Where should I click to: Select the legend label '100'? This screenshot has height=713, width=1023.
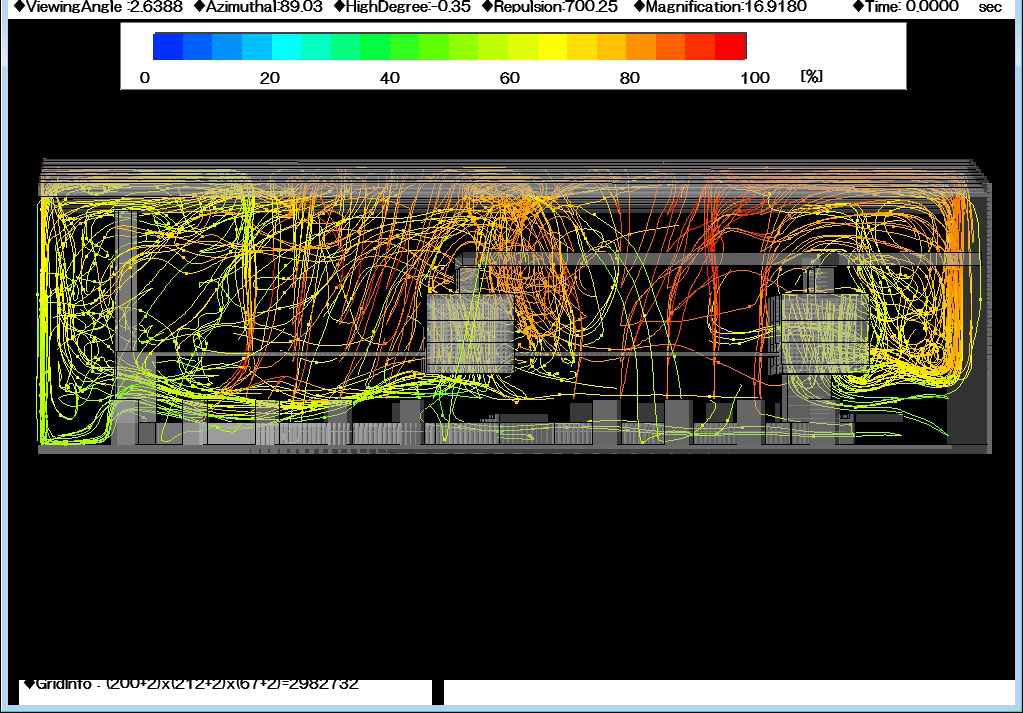click(755, 78)
